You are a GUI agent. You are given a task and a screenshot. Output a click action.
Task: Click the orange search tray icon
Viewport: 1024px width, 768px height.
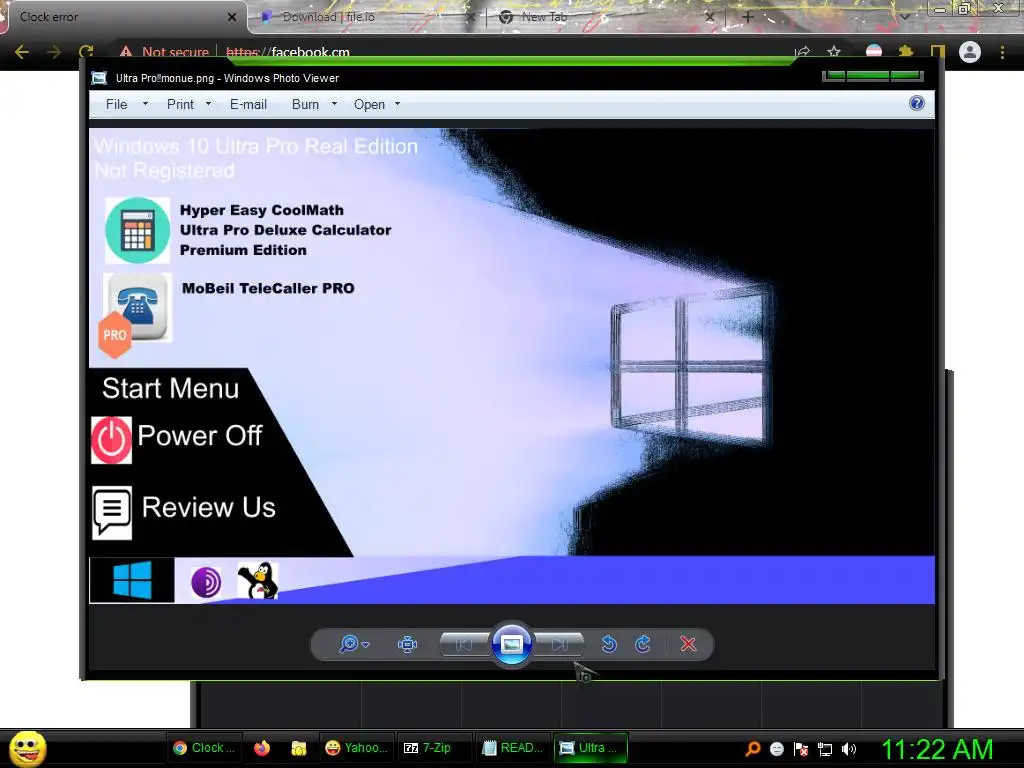click(752, 749)
